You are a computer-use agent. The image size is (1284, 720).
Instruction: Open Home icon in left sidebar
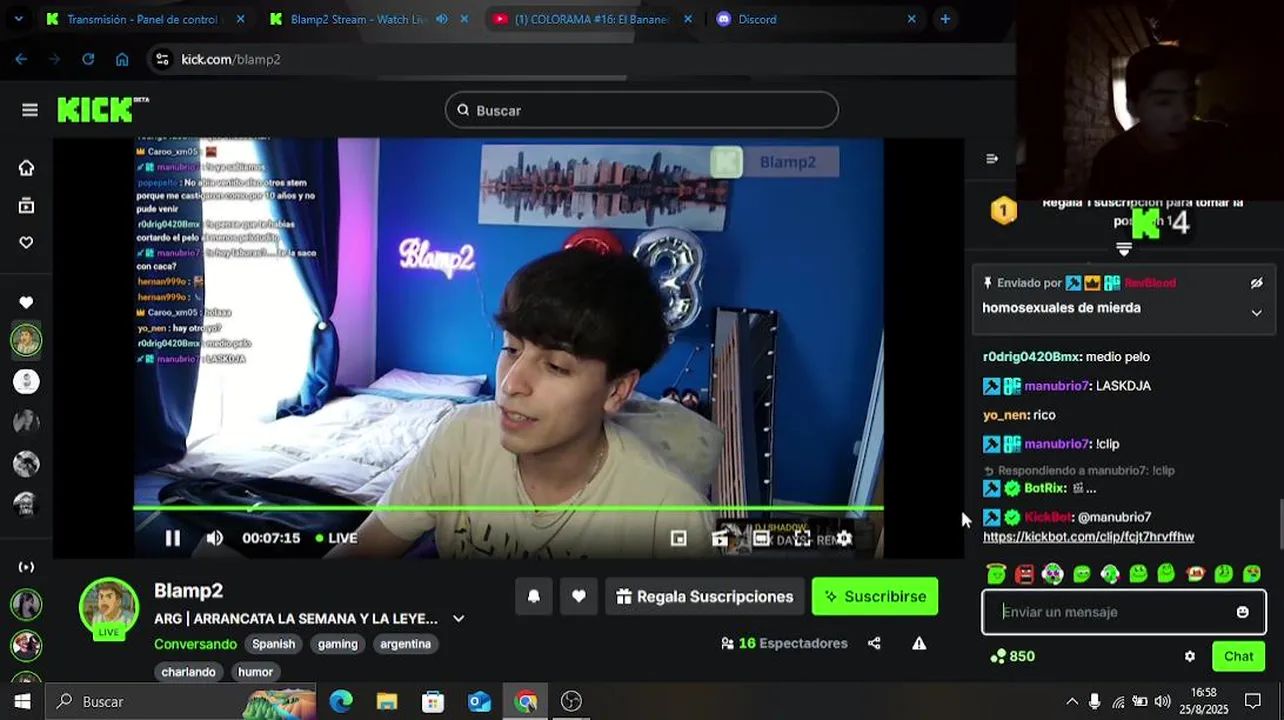[x=26, y=168]
